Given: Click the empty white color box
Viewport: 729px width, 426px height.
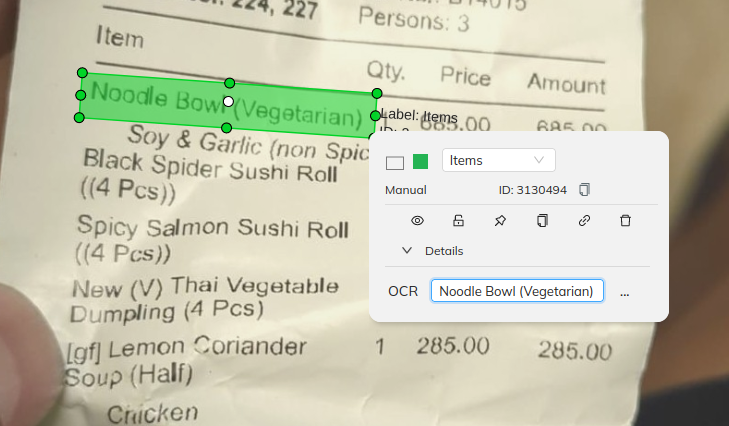Looking at the screenshot, I should pos(395,163).
